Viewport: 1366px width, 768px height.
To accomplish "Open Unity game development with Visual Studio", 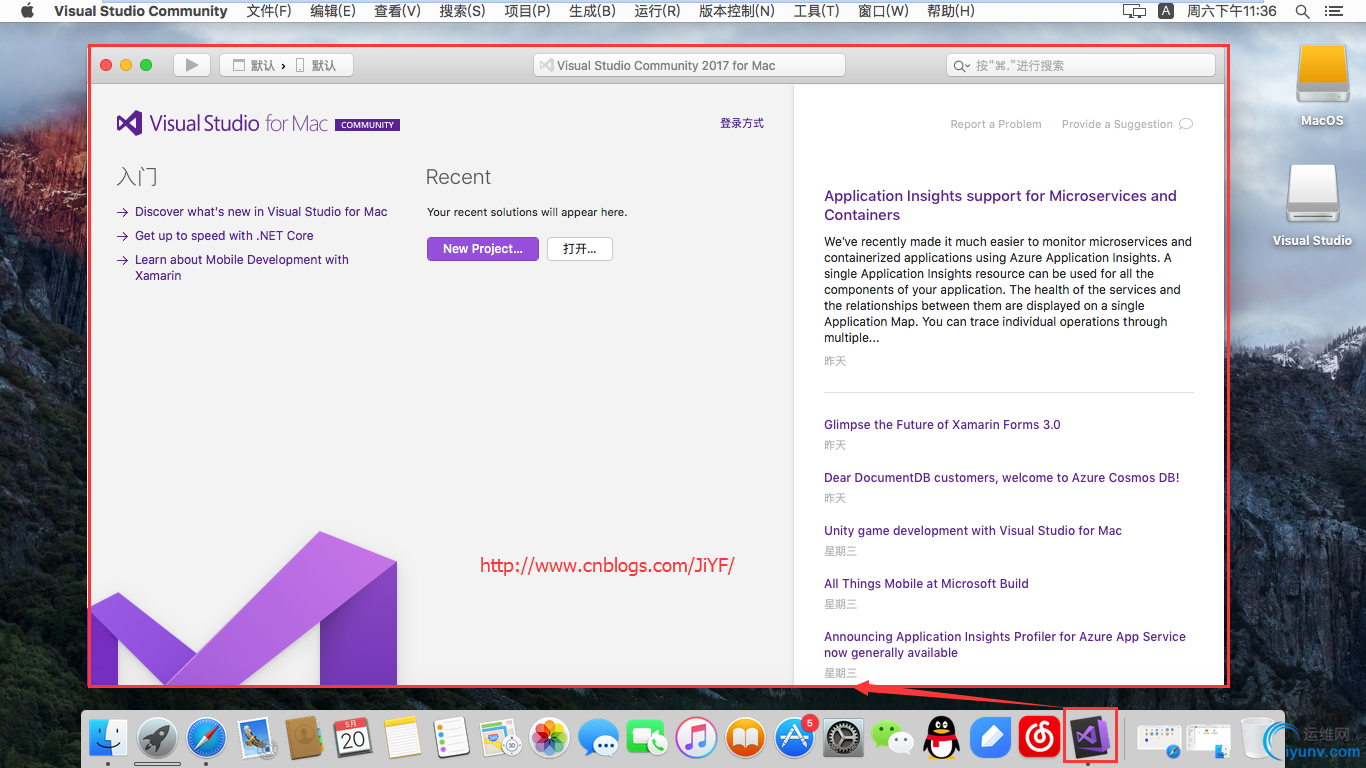I will click(x=973, y=531).
